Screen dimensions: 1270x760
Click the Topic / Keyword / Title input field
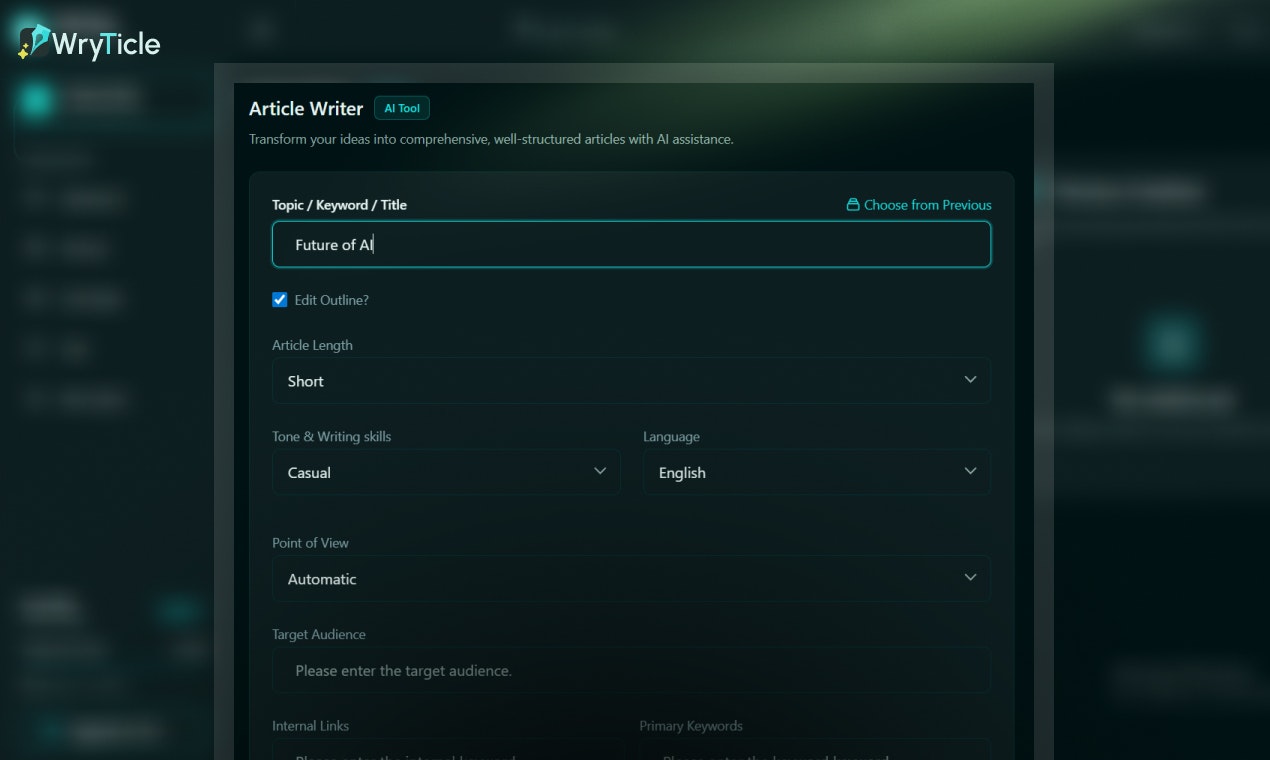click(x=631, y=244)
